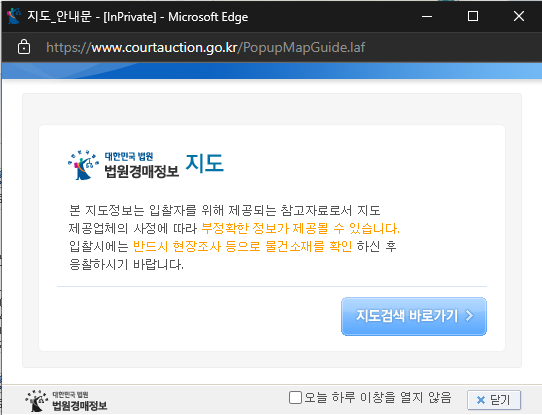Click the text 응찰하시기 바랍니다.
The width and height of the screenshot is (542, 415).
126,264
